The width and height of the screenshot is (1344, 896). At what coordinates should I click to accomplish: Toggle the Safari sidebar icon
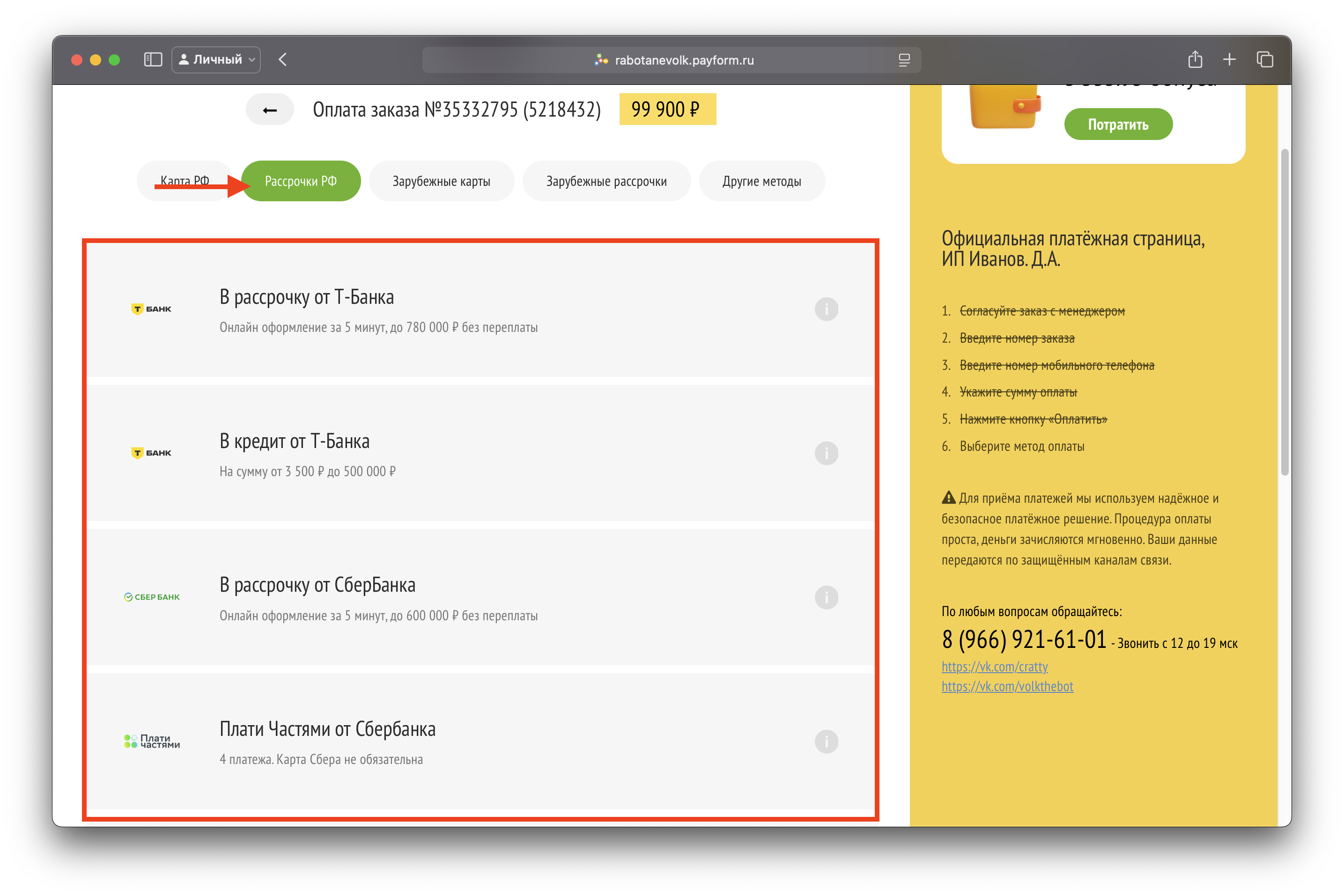(x=153, y=59)
